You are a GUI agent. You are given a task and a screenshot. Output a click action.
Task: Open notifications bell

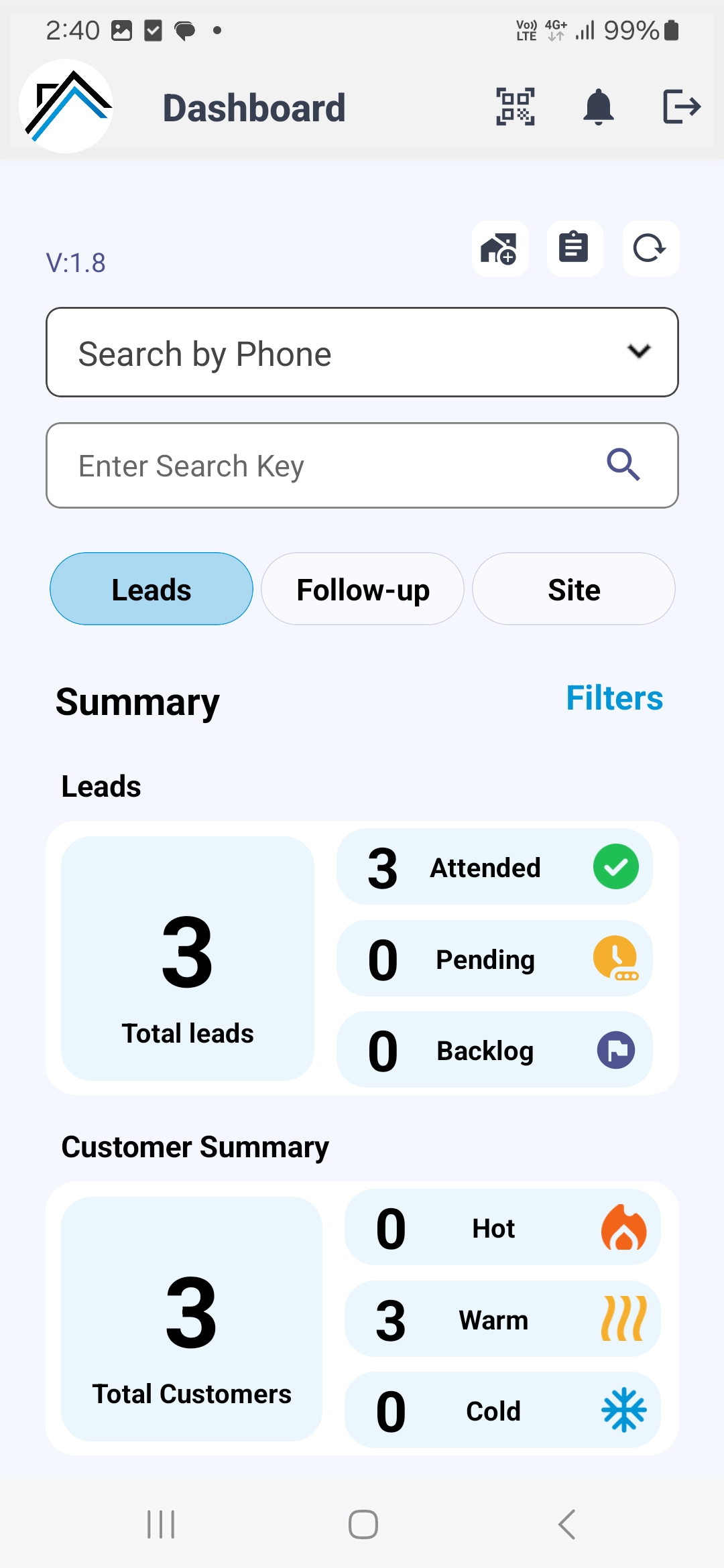pos(599,107)
